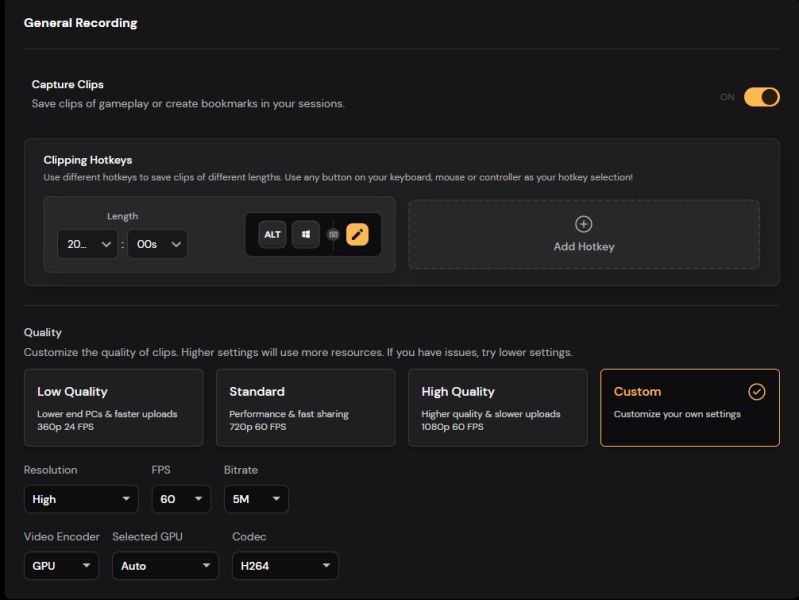Expand the Resolution dropdown set to High

81,499
